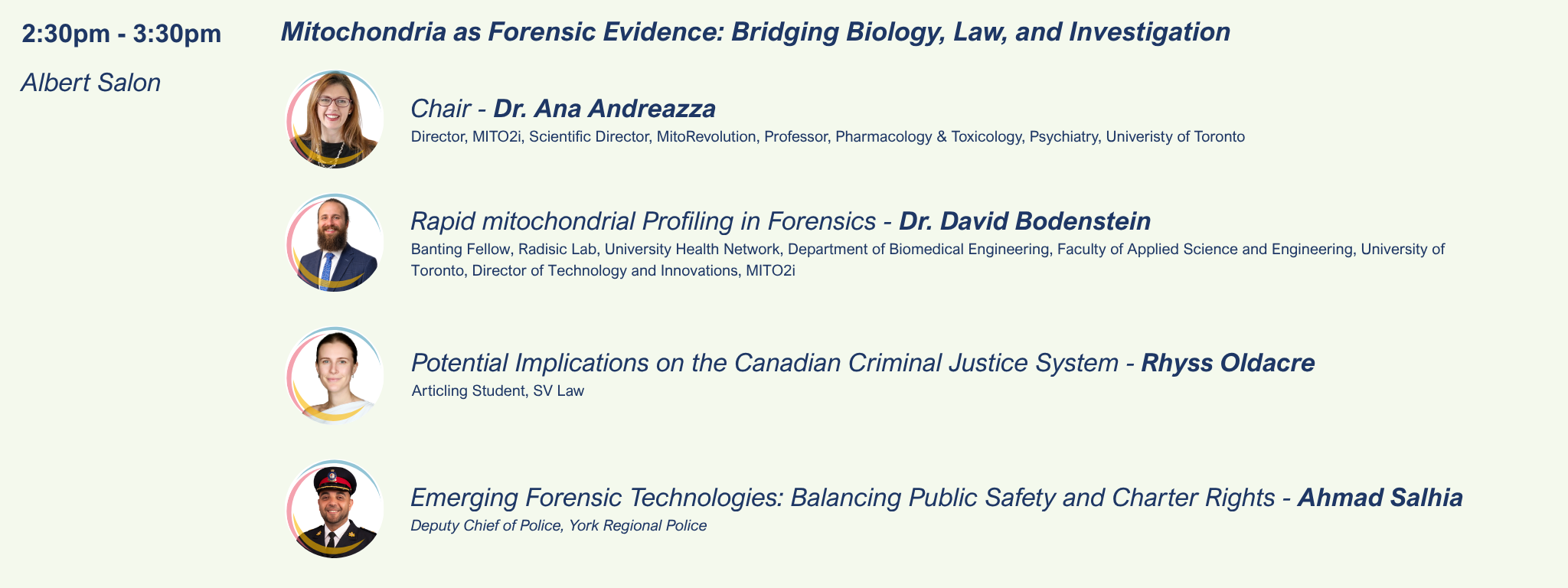Click the Potential Implications on the Canadian Criminal Justice talk title

[x=764, y=363]
